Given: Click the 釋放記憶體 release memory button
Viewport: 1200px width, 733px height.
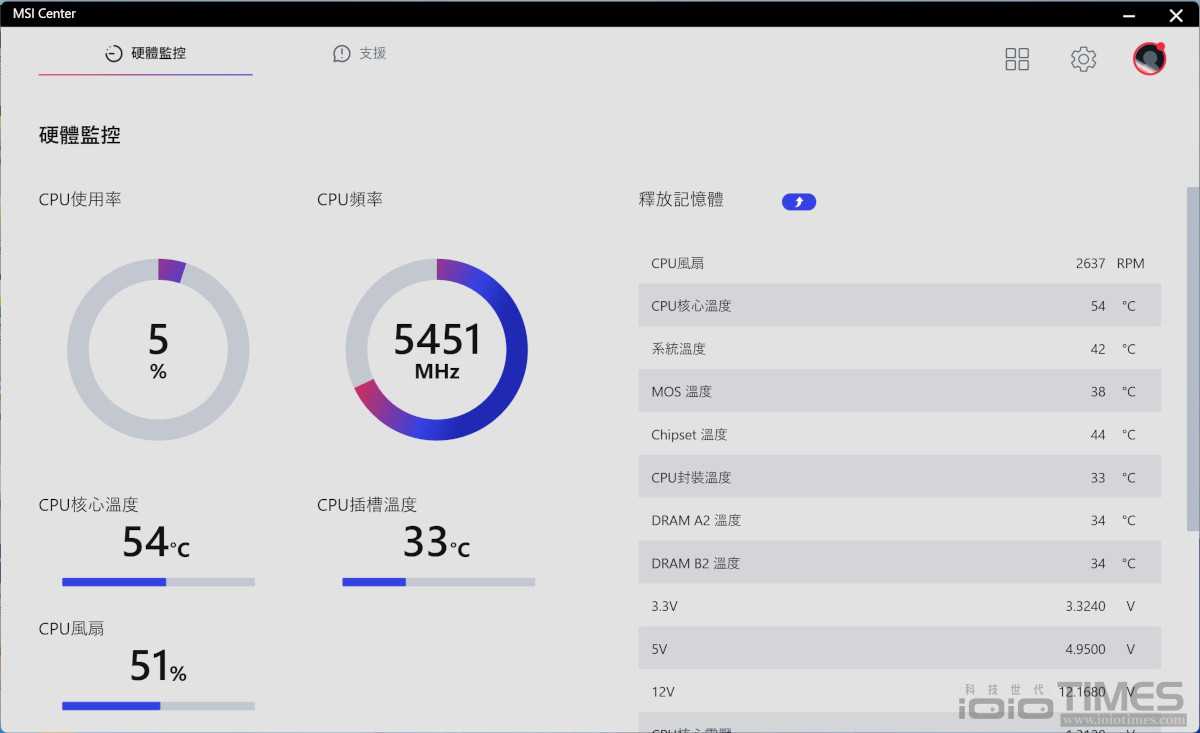Looking at the screenshot, I should pyautogui.click(x=799, y=202).
